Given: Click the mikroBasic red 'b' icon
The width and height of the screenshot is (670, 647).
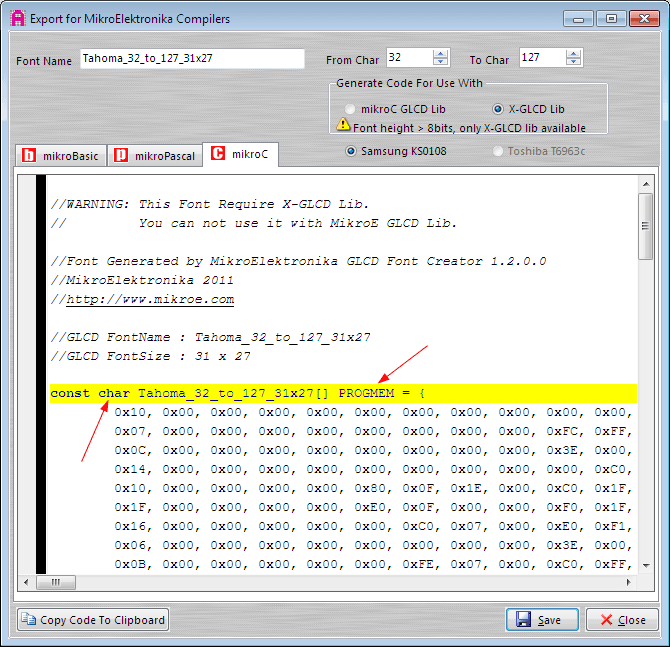Looking at the screenshot, I should pos(29,155).
